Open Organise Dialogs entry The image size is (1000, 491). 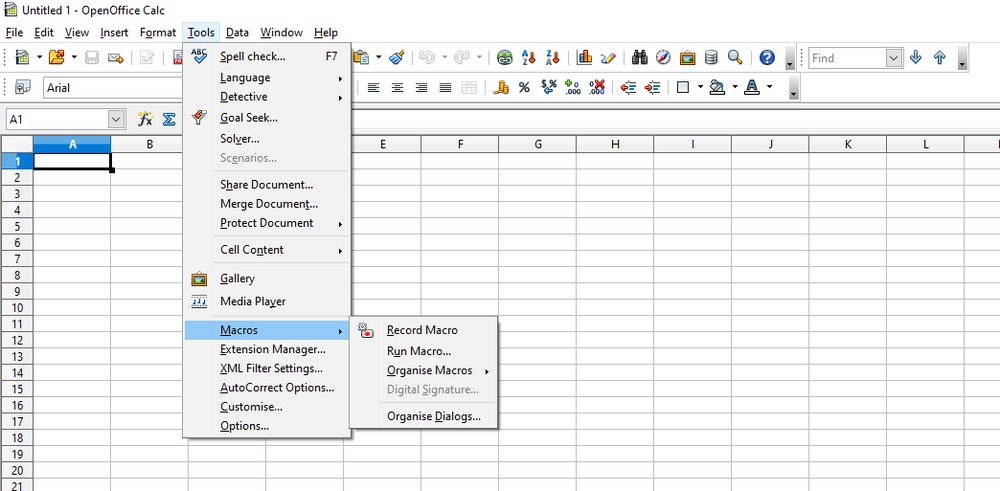pos(433,416)
